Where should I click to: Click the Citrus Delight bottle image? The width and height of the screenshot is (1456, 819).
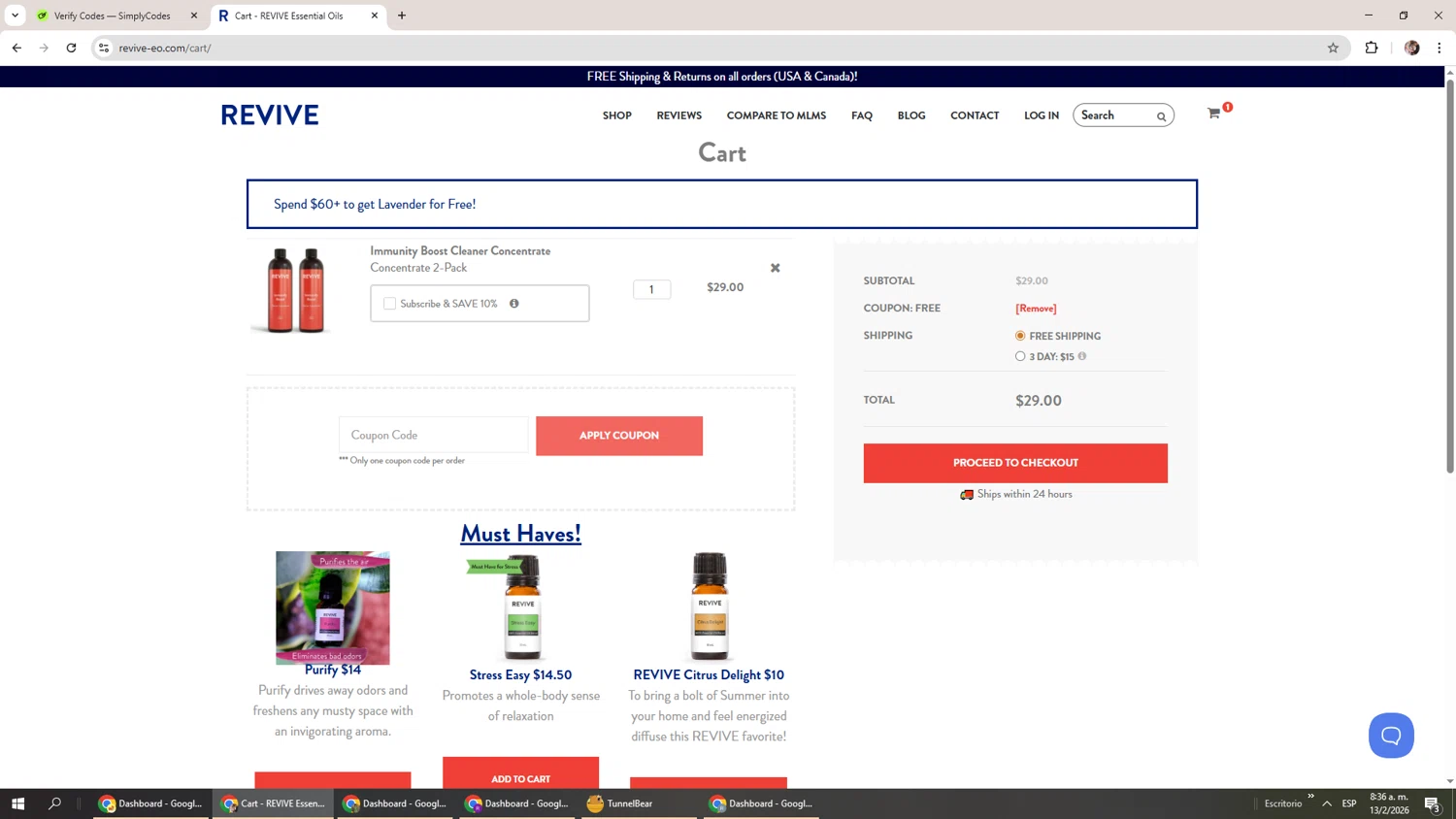click(710, 606)
